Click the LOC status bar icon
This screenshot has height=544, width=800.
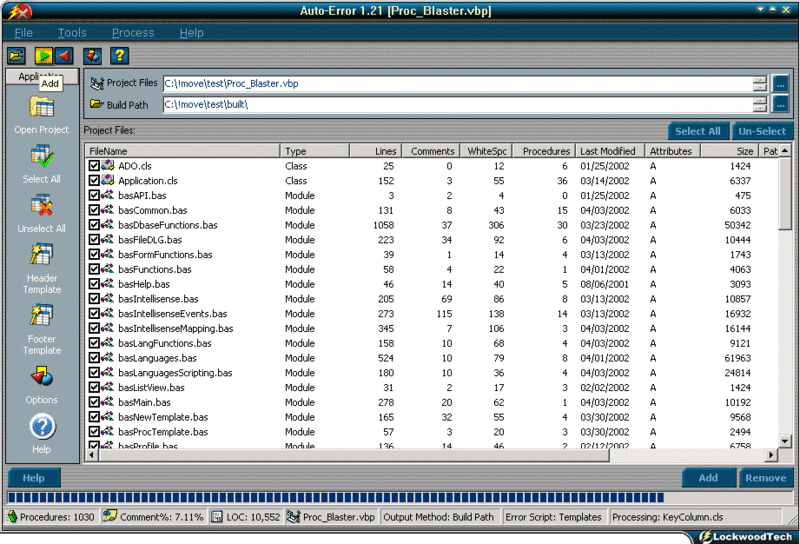217,517
